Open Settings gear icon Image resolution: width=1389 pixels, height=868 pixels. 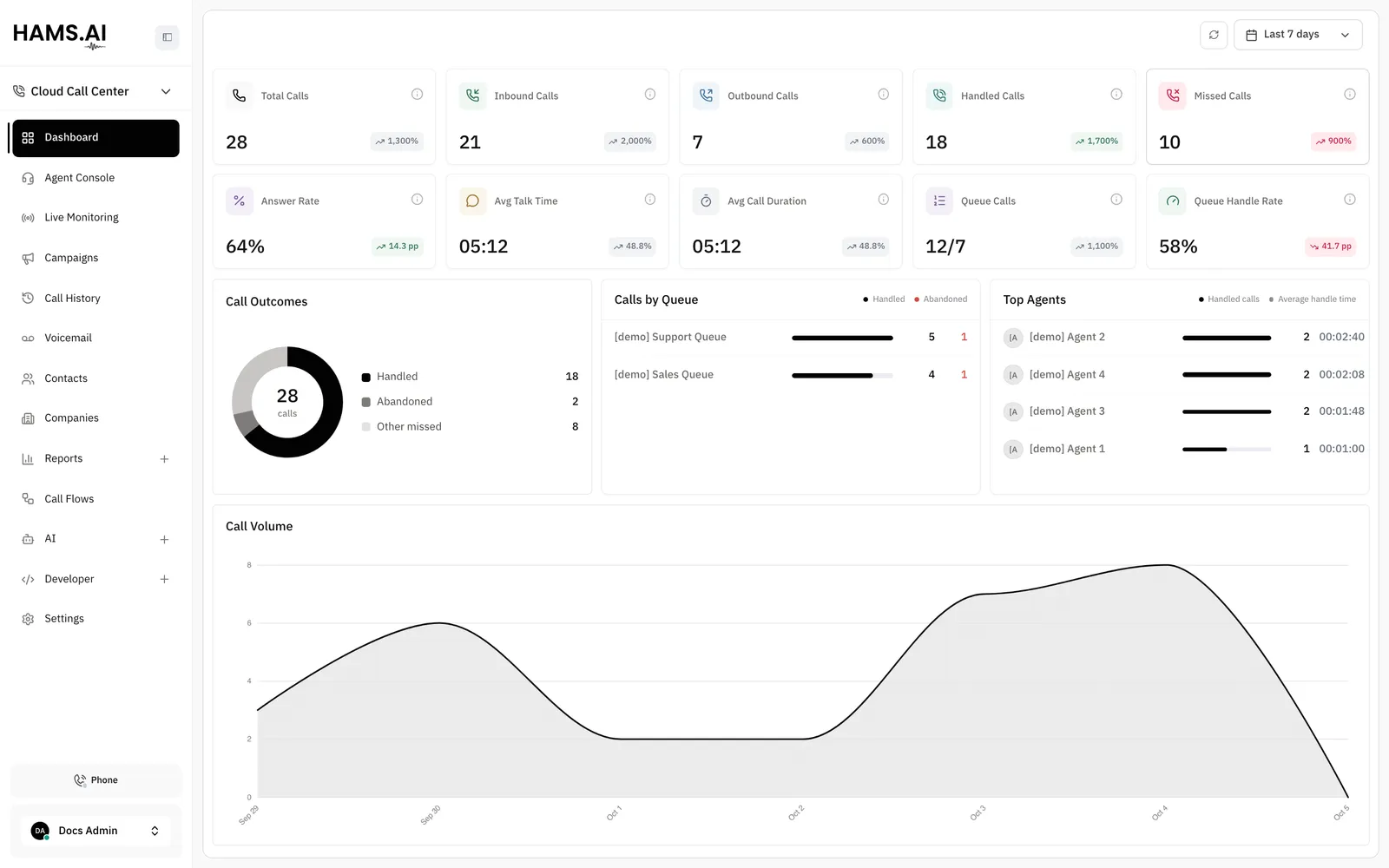tap(28, 619)
